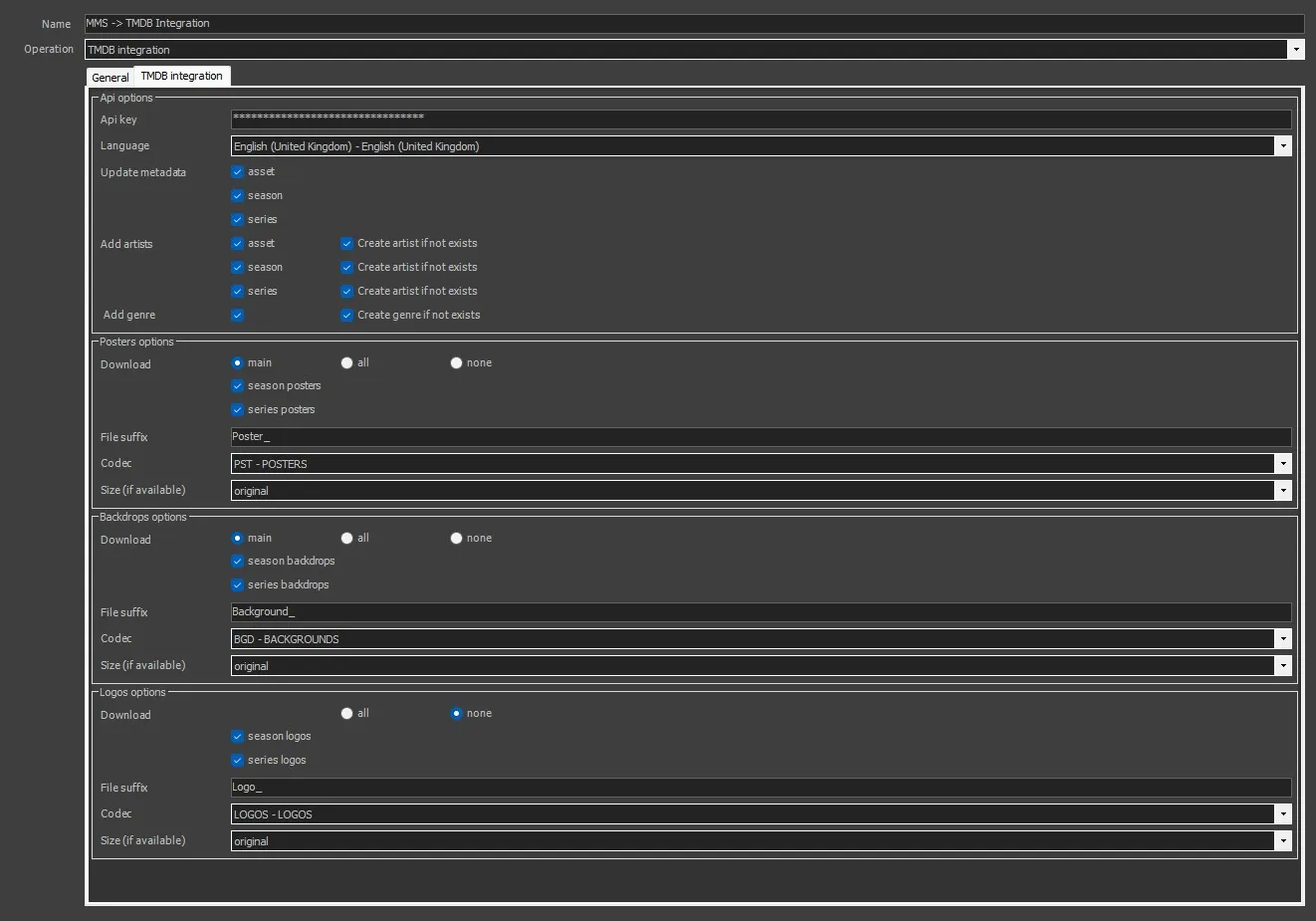The height and width of the screenshot is (921, 1316).
Task: Expand the Language dropdown list
Action: click(x=1282, y=146)
